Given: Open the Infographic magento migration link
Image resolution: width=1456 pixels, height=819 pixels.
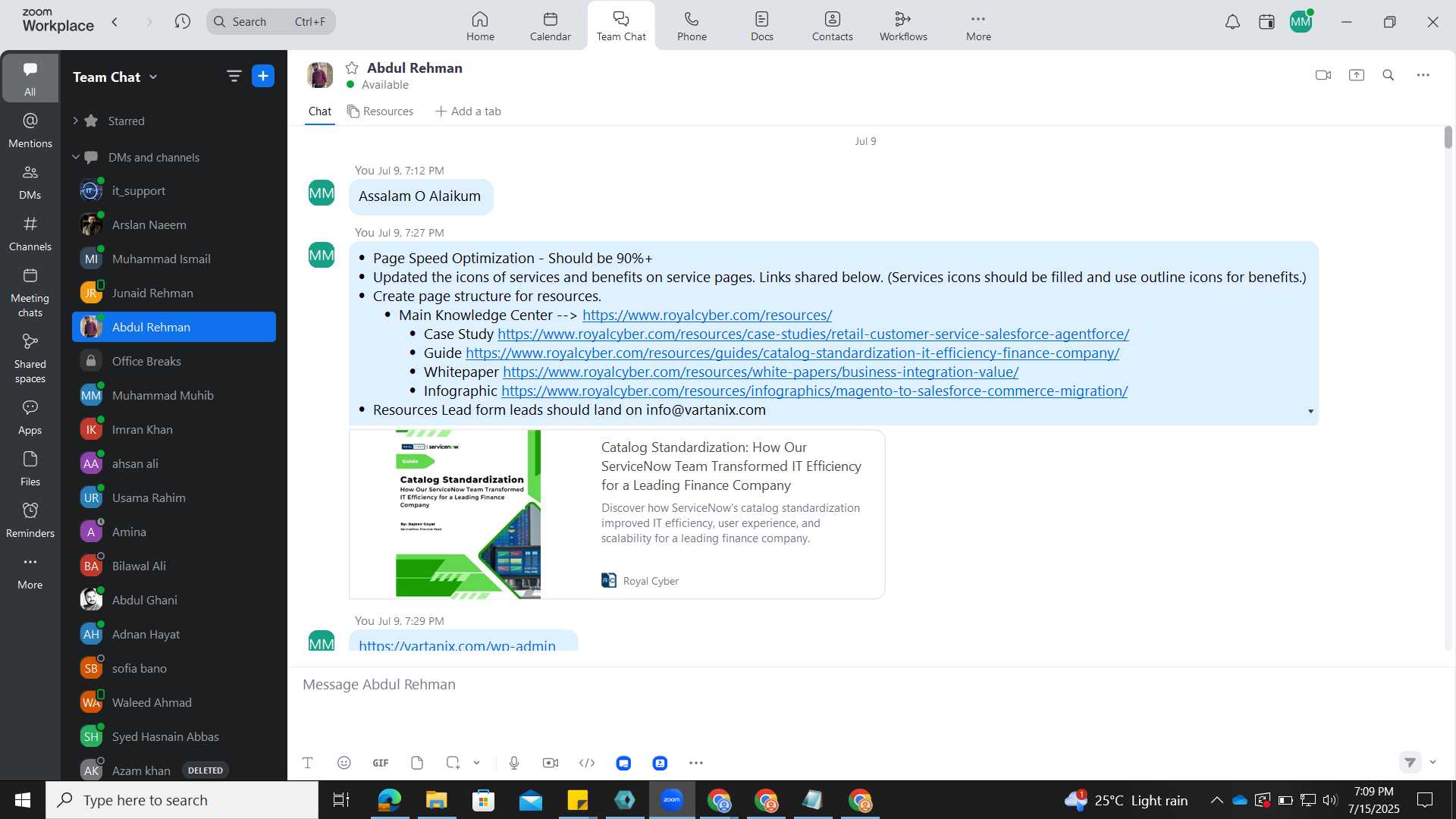Looking at the screenshot, I should [814, 391].
